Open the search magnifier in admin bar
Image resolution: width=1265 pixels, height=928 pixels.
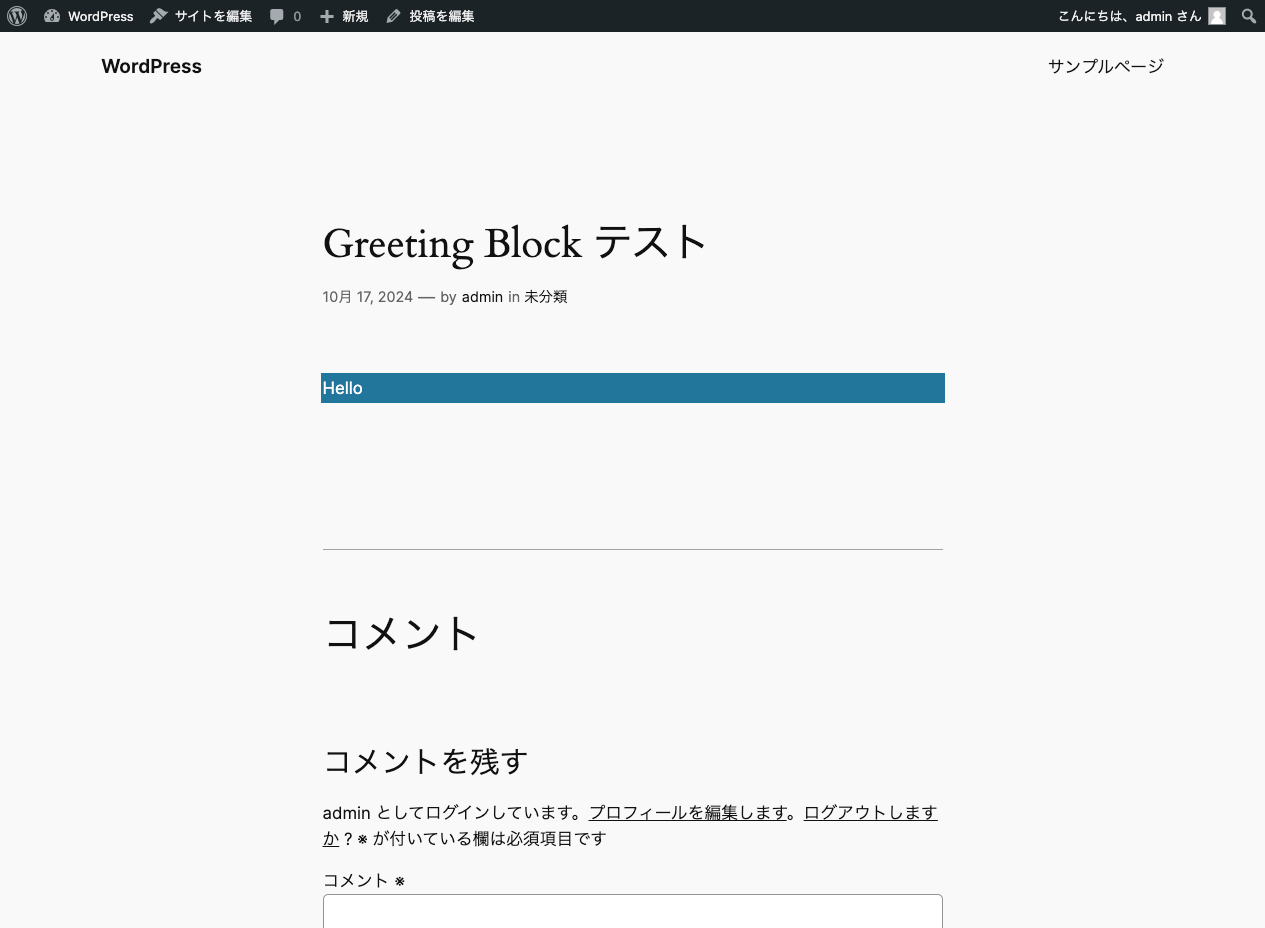pos(1249,16)
